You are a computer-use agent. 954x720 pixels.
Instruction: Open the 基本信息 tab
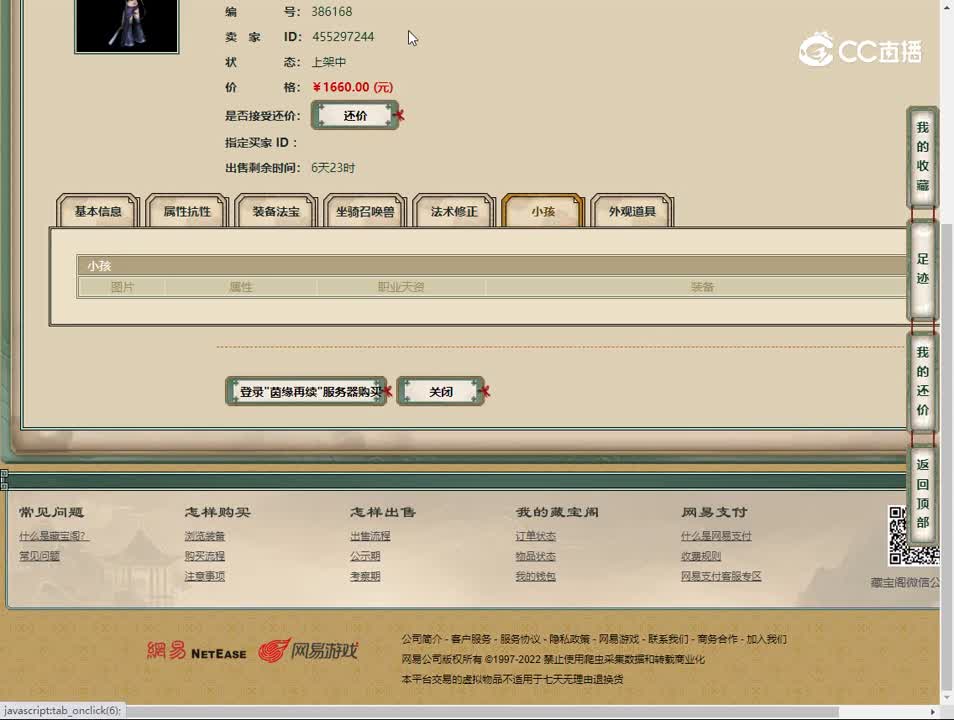[x=98, y=211]
